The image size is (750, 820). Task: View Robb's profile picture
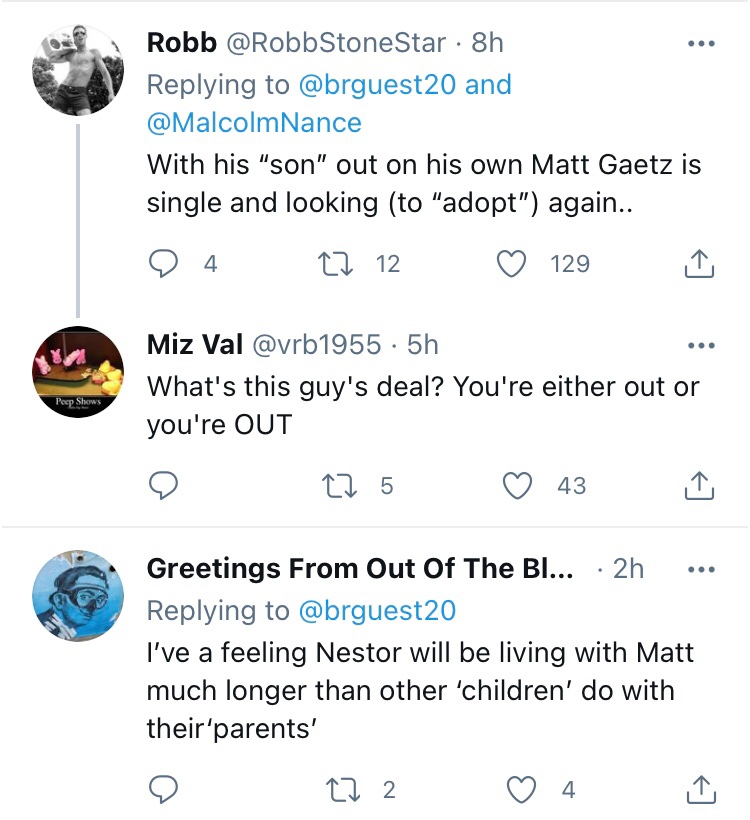[78, 70]
